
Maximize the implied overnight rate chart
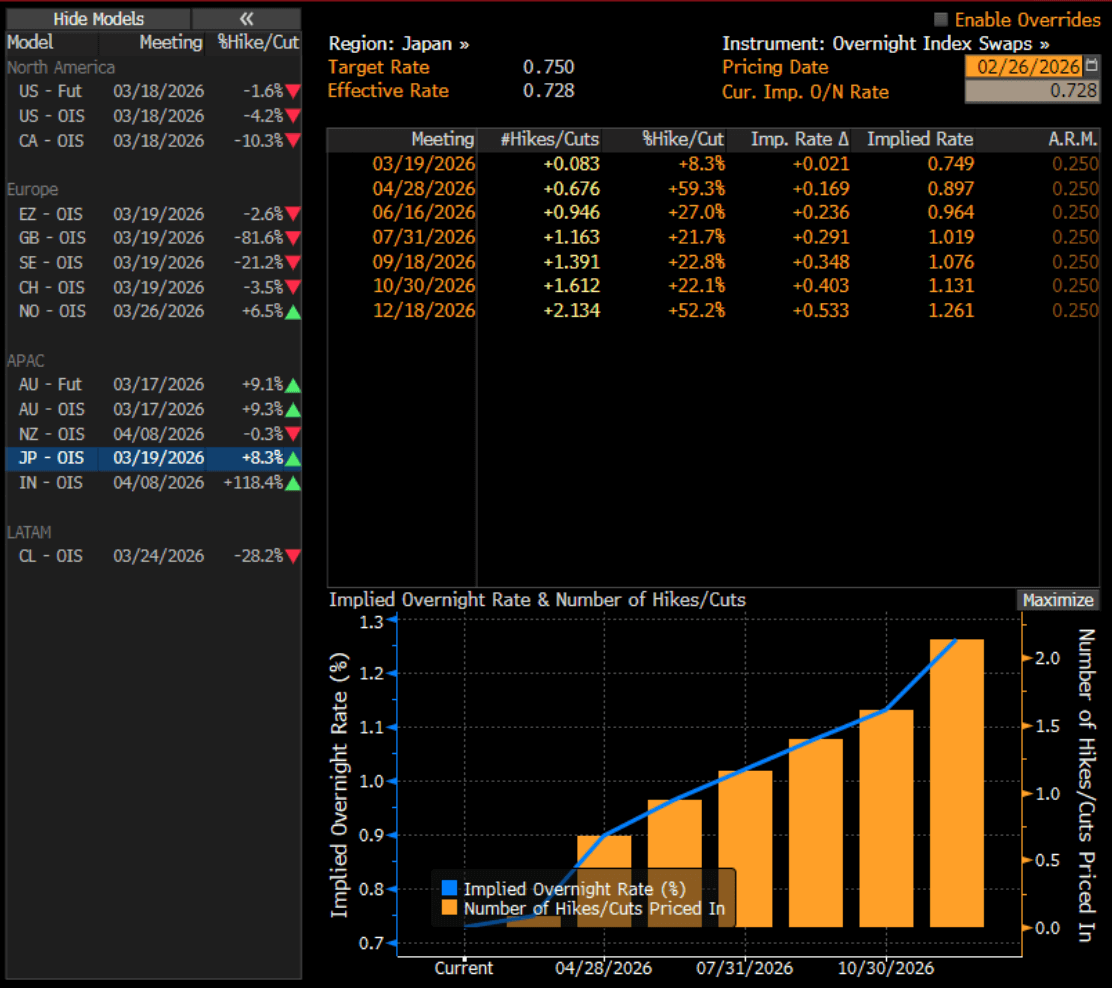[x=1058, y=600]
